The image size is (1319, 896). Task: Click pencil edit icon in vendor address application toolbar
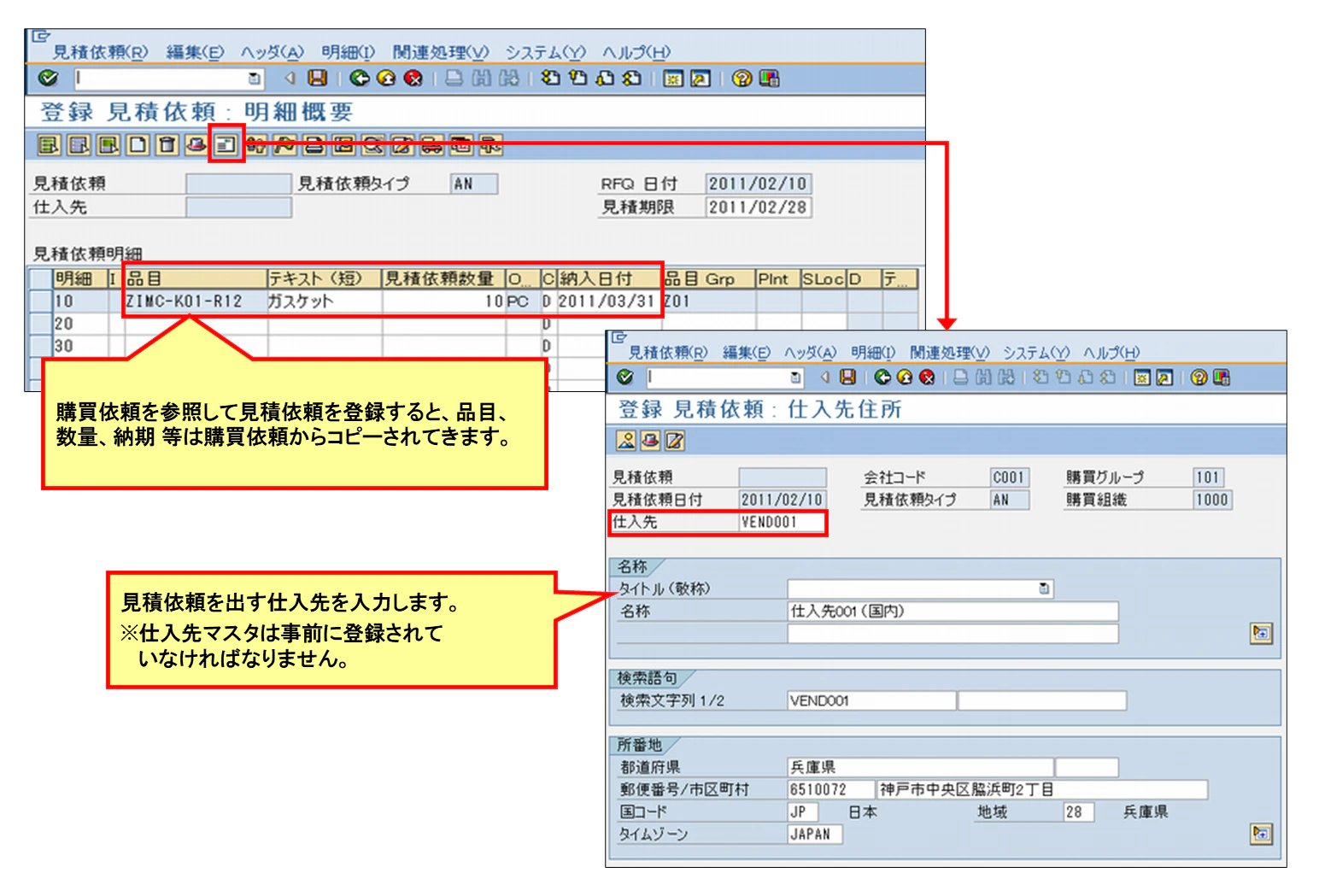point(674,440)
